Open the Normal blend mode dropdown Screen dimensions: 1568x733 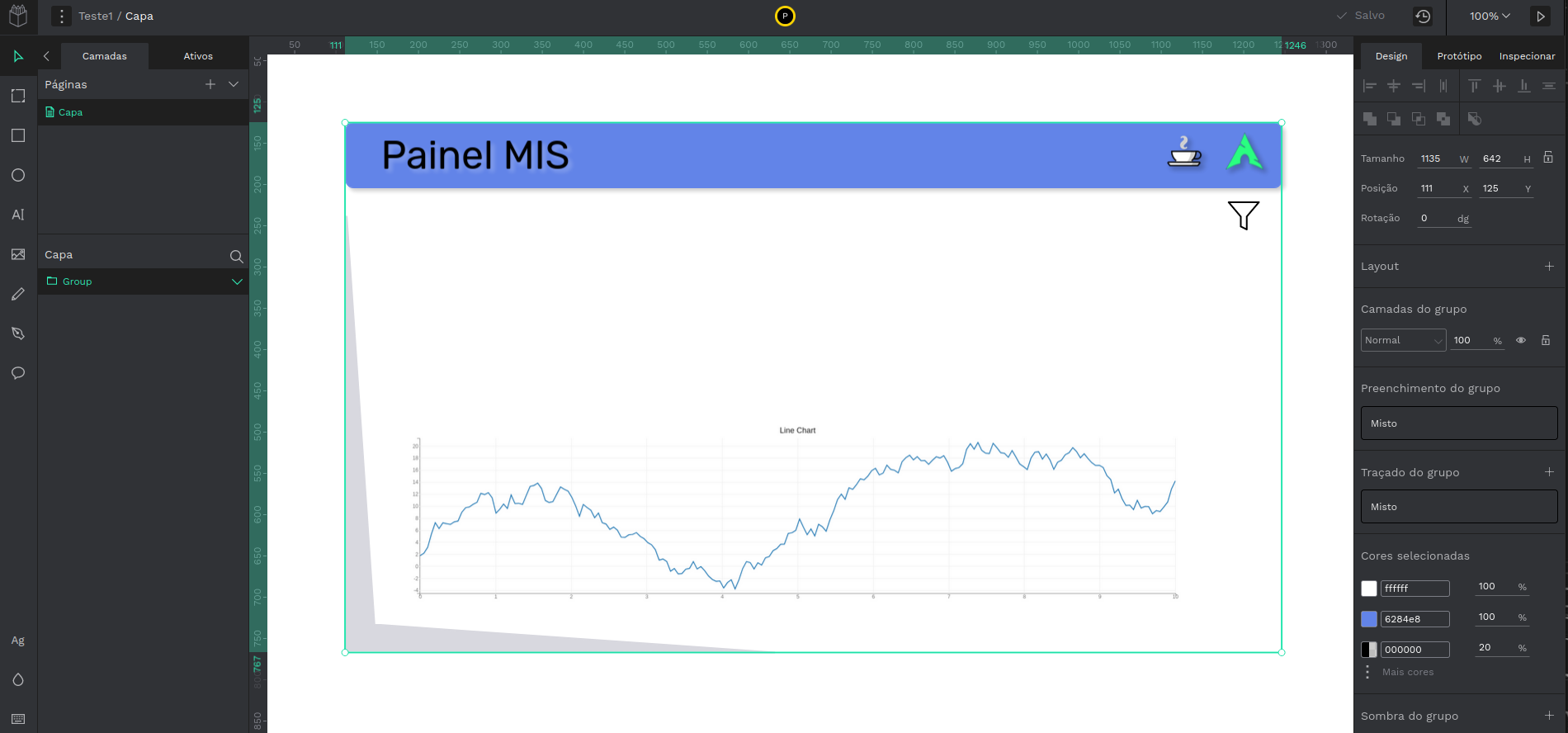(x=1403, y=340)
